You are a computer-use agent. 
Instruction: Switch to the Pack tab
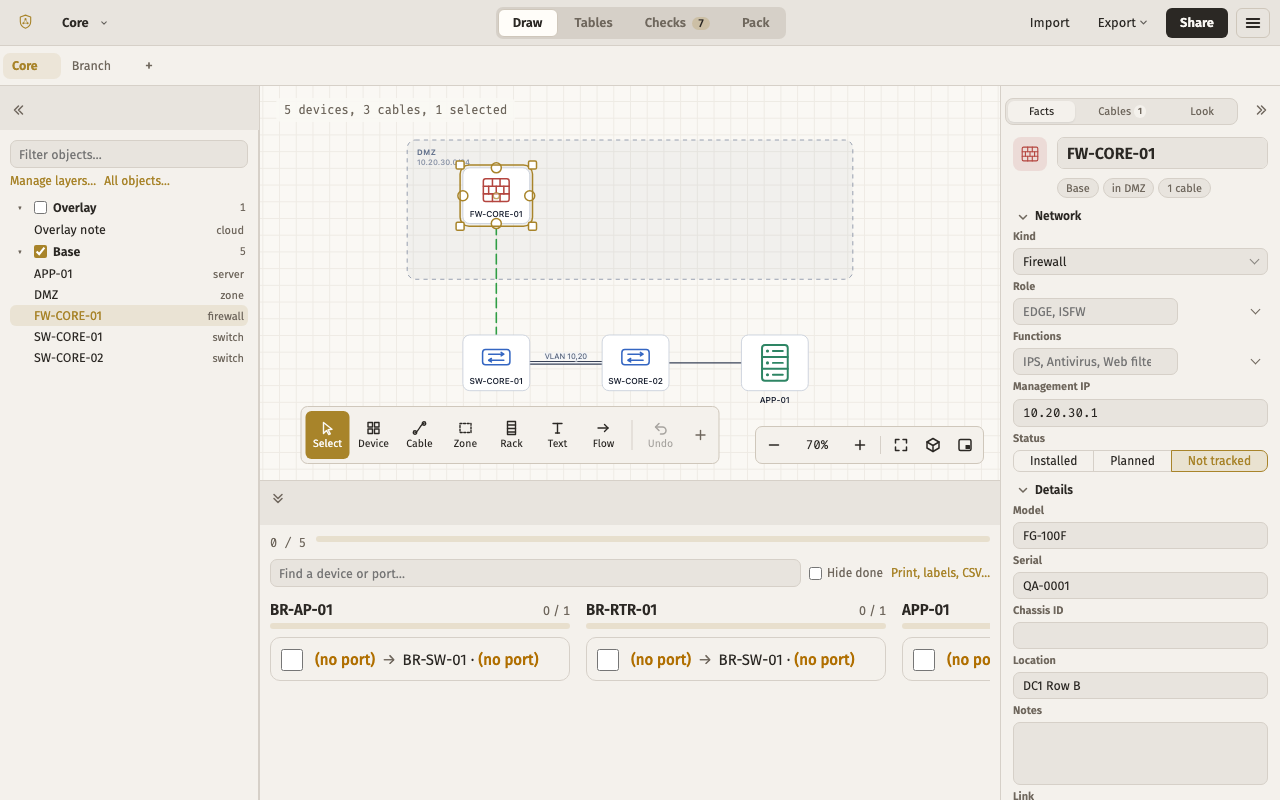point(756,23)
